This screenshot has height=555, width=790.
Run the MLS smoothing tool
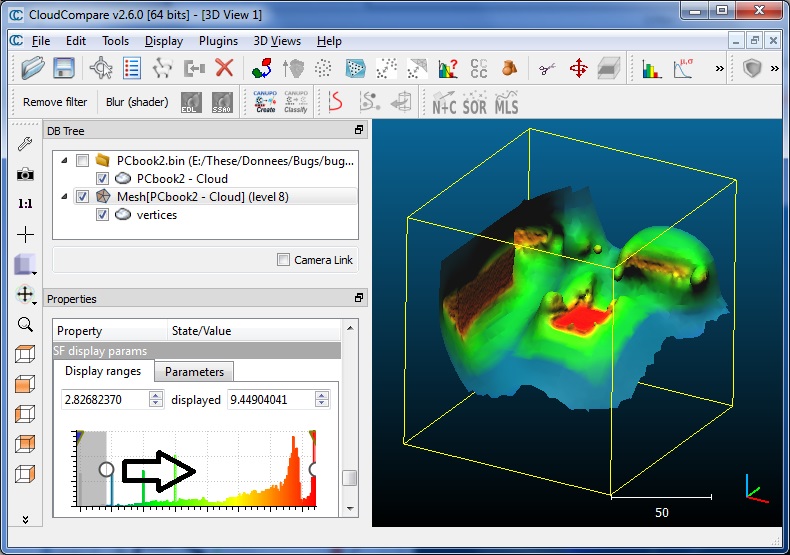[x=506, y=103]
